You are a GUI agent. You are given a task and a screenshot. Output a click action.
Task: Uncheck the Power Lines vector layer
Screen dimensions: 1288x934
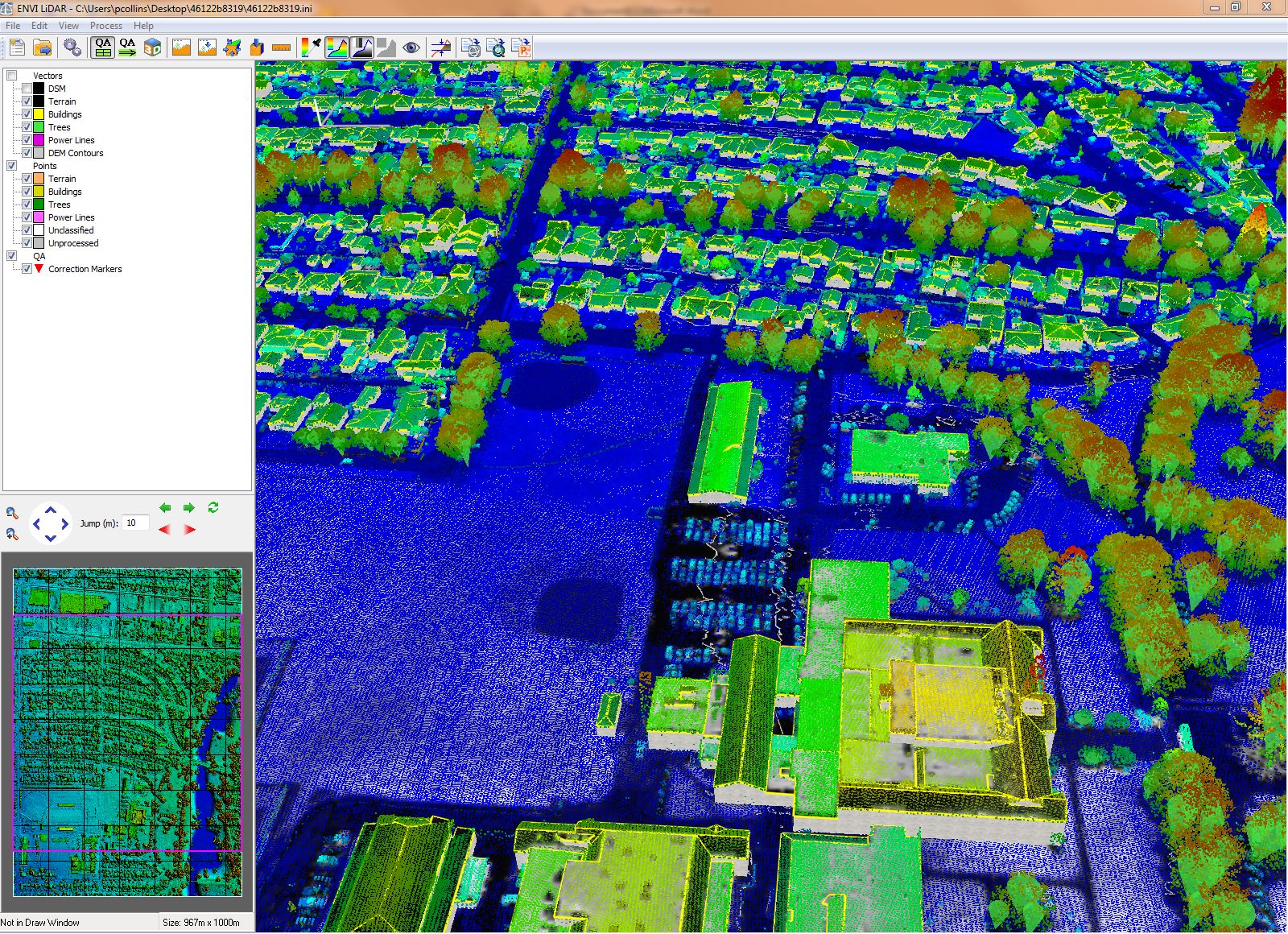pos(27,140)
